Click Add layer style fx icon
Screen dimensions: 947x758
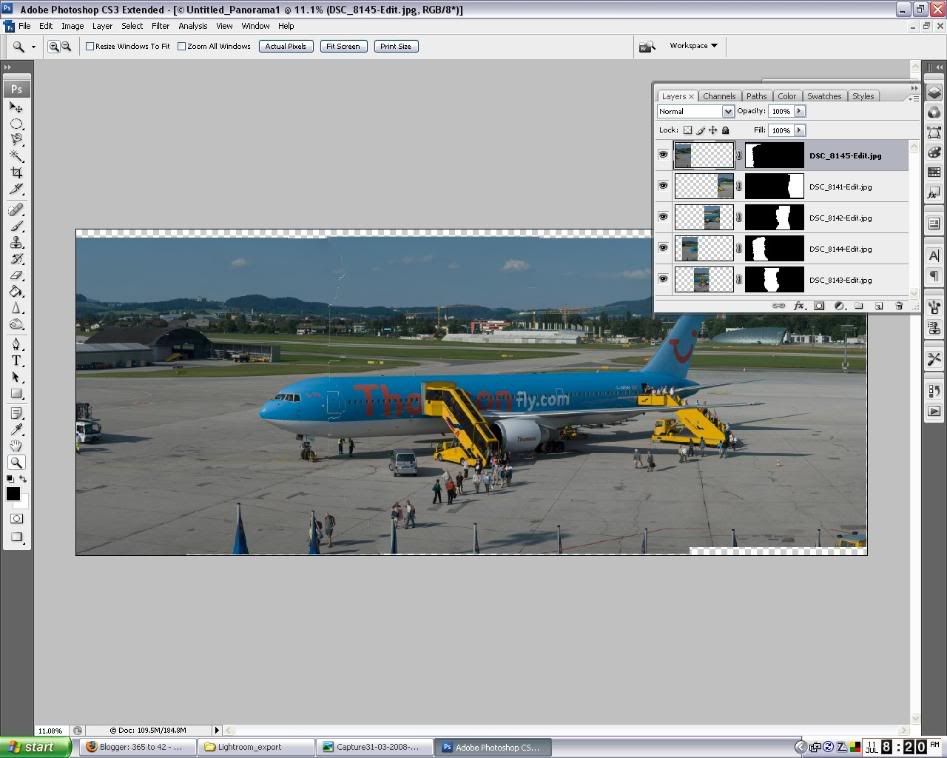798,306
